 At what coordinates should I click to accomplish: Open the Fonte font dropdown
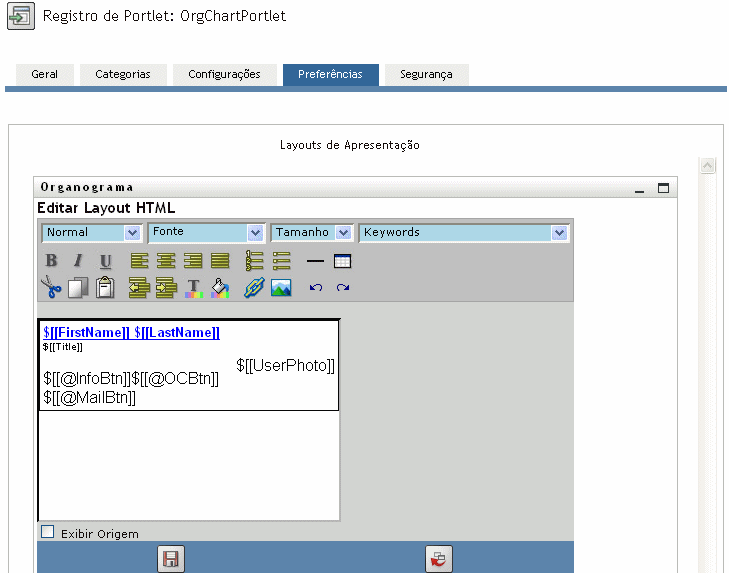(x=206, y=232)
